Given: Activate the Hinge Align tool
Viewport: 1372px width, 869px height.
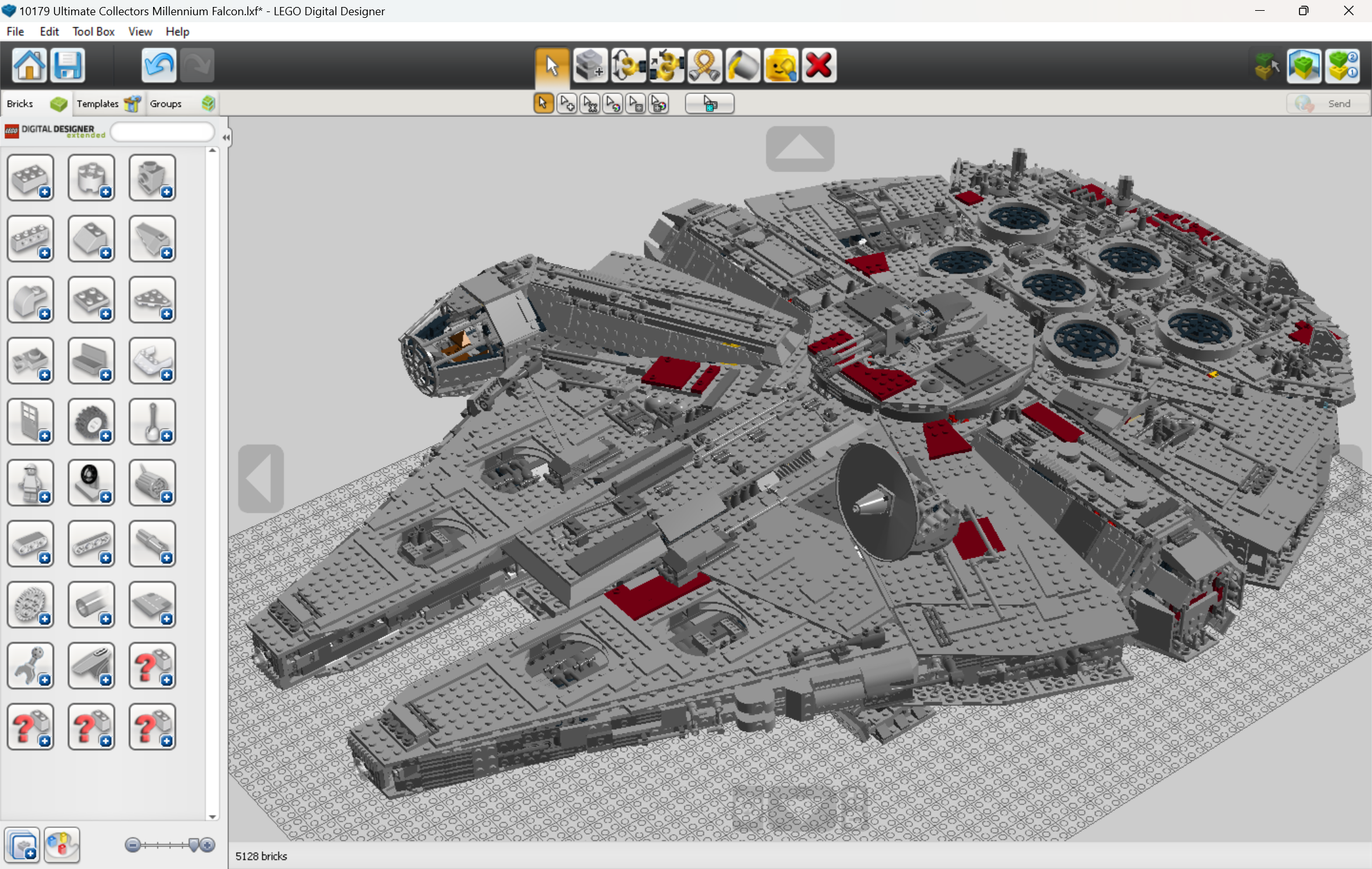Looking at the screenshot, I should point(666,65).
